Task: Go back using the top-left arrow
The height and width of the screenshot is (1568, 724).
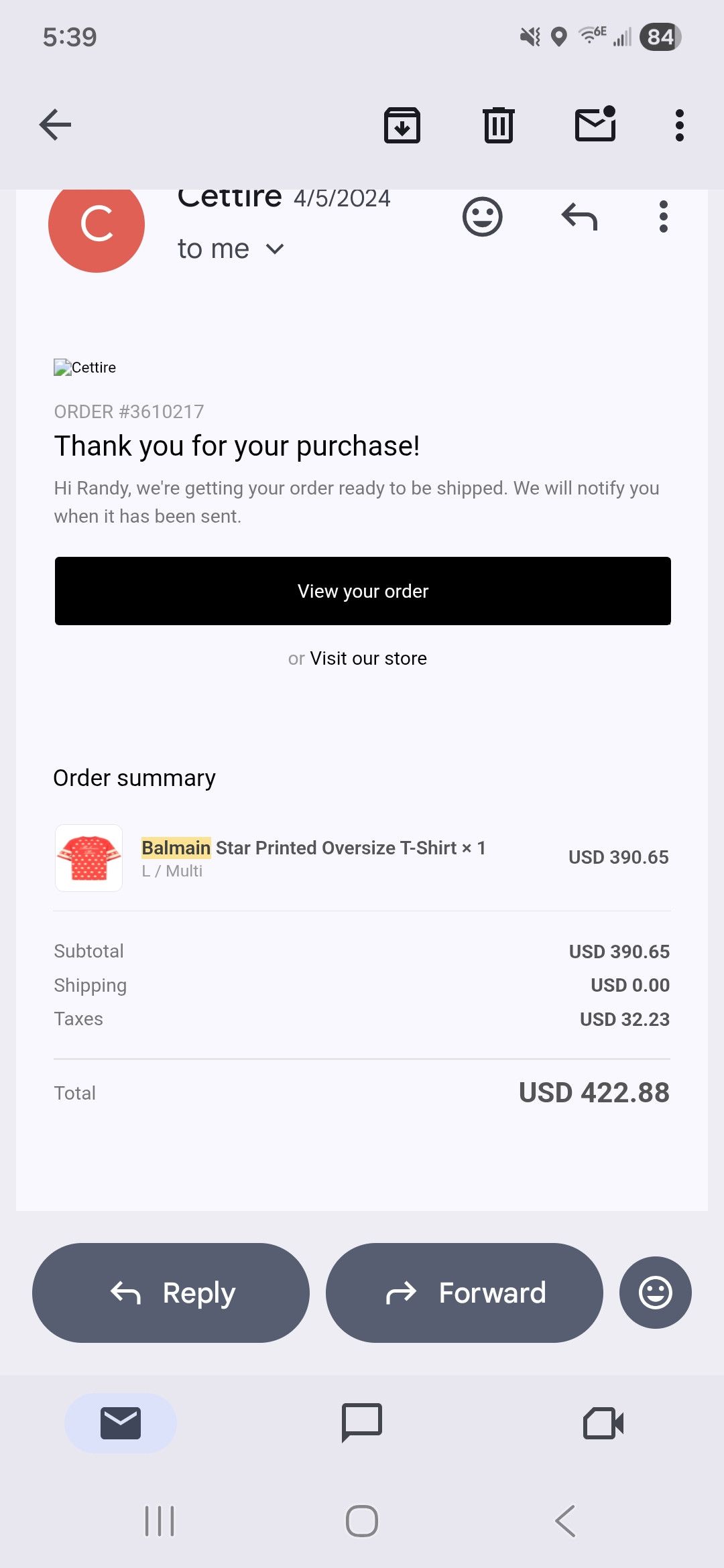Action: click(x=55, y=125)
